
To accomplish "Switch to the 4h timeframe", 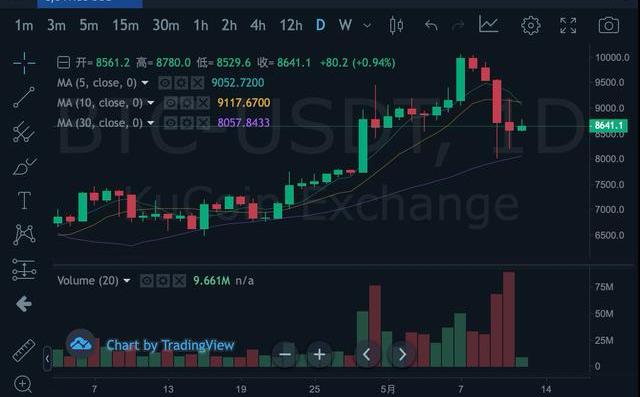I will point(258,26).
